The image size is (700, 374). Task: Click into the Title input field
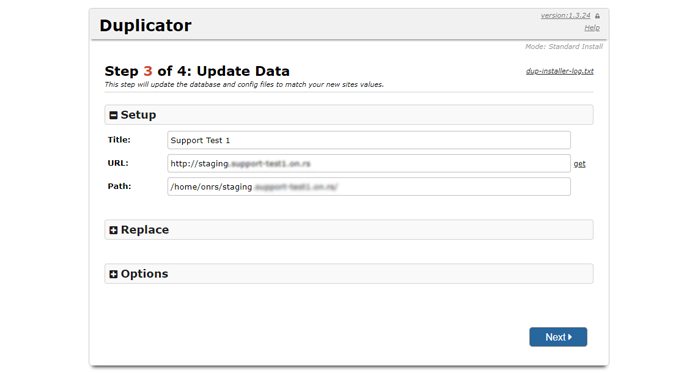coord(369,140)
